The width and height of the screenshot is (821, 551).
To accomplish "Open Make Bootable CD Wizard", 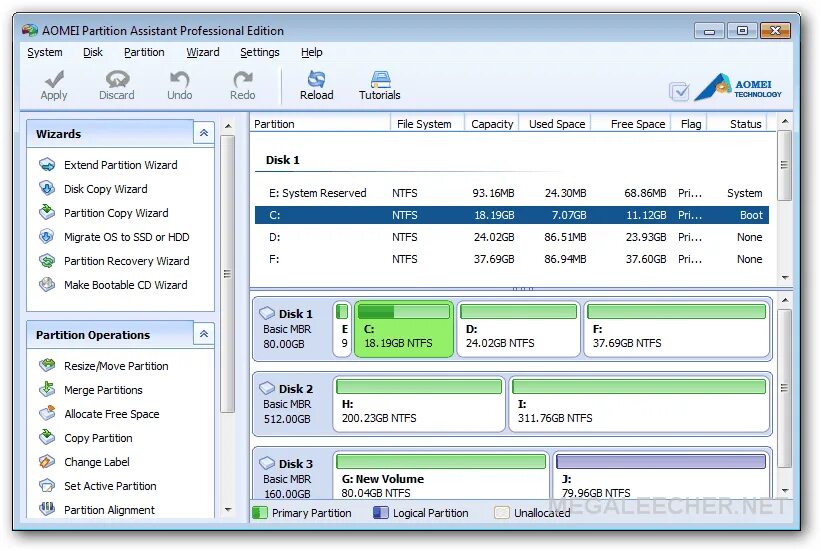I will click(125, 285).
